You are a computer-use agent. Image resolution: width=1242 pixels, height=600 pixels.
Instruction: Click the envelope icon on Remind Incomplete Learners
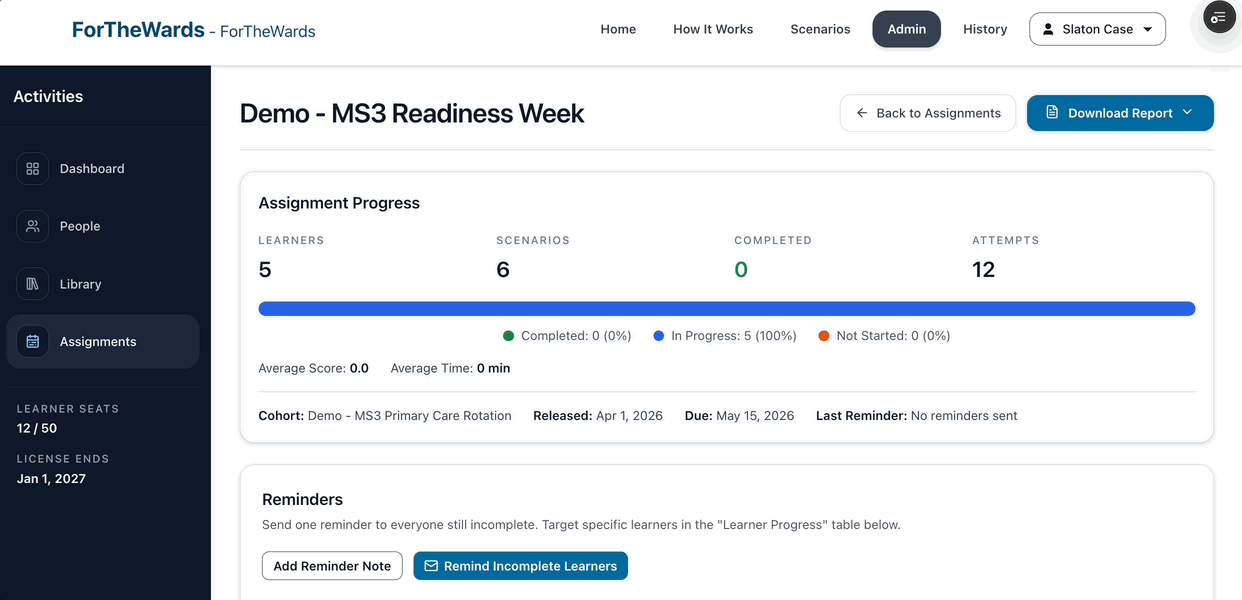(431, 565)
